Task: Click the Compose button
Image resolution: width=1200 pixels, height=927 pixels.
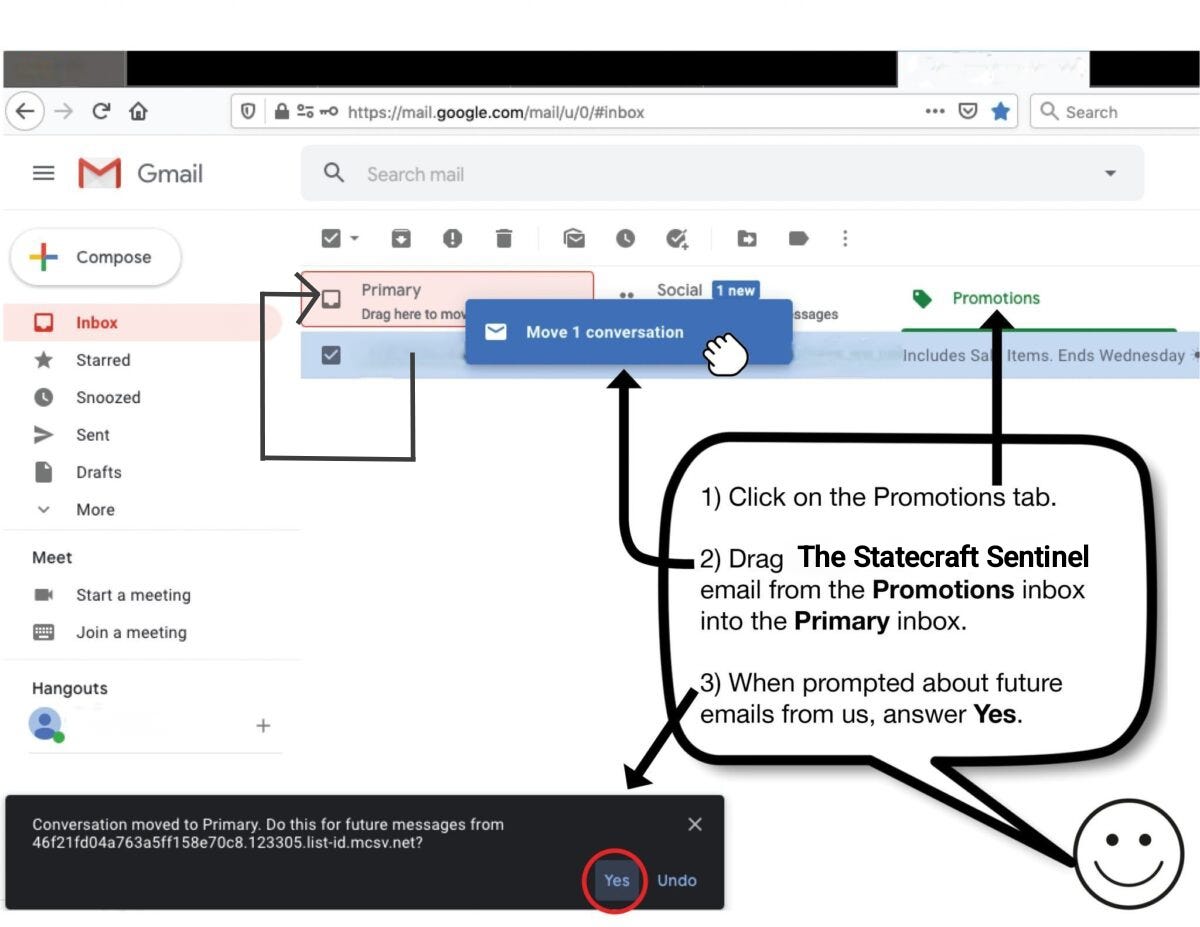Action: click(96, 257)
